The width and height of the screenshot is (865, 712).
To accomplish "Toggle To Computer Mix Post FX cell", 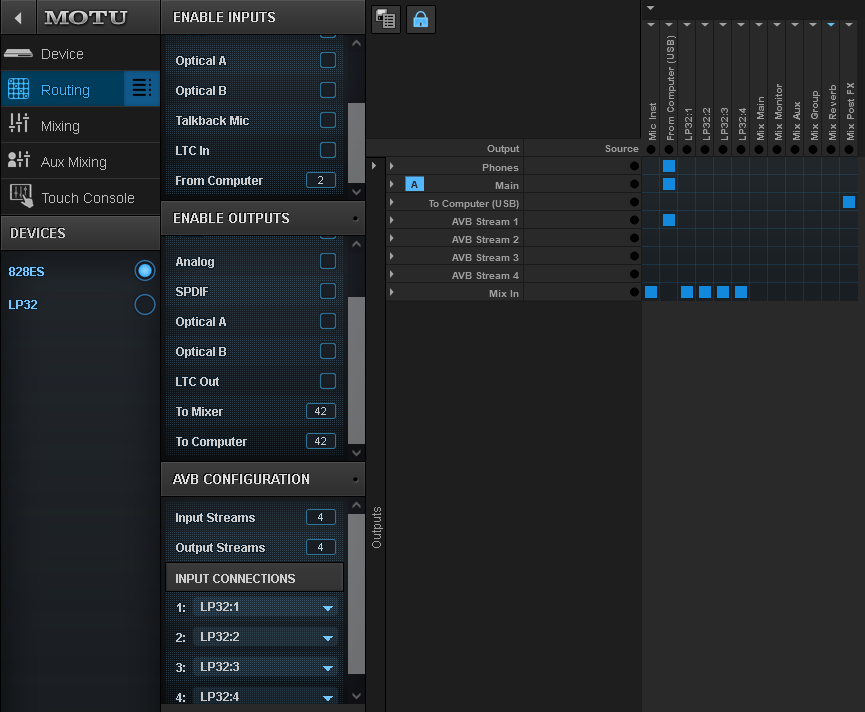I will (849, 202).
